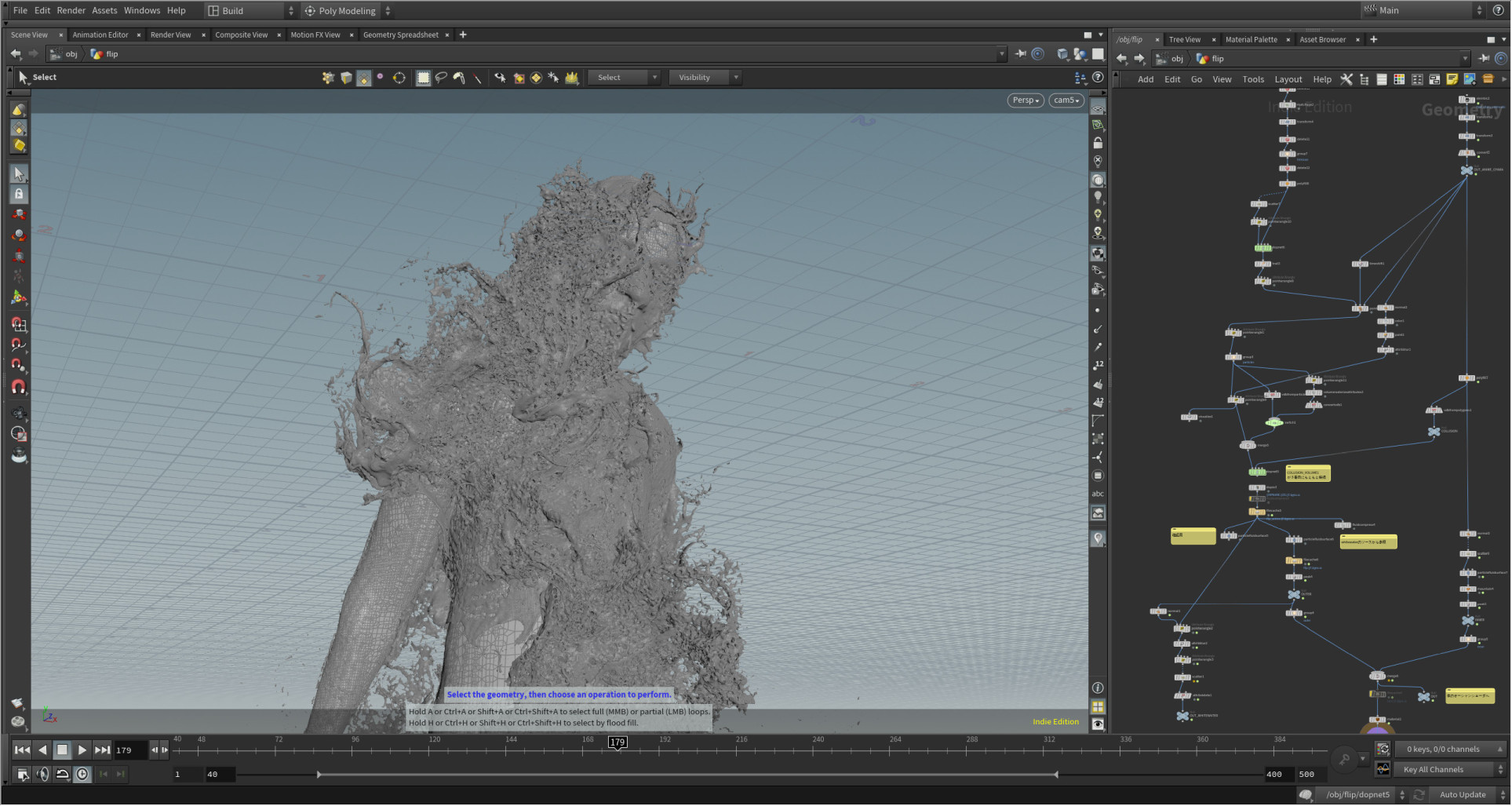
Task: Toggle the highlighted primitive selection mode icon
Action: coord(363,78)
